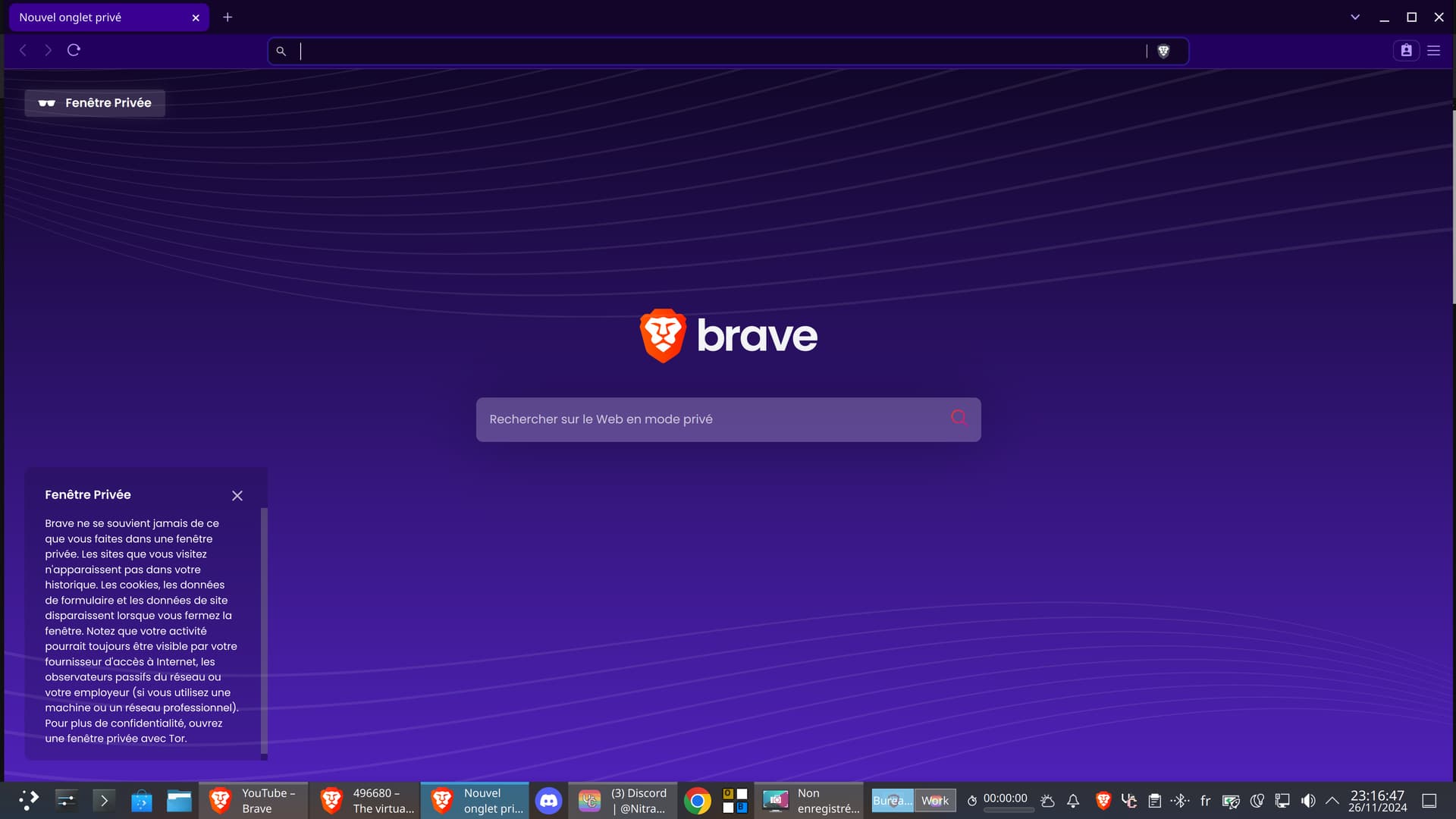This screenshot has height=819, width=1456.
Task: Switch to 'Non enregistré...' taskbar window
Action: coord(809,800)
